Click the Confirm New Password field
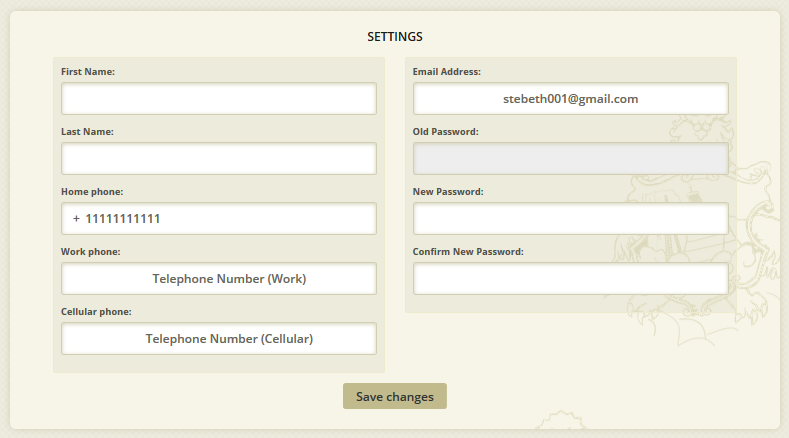This screenshot has height=438, width=789. 571,278
